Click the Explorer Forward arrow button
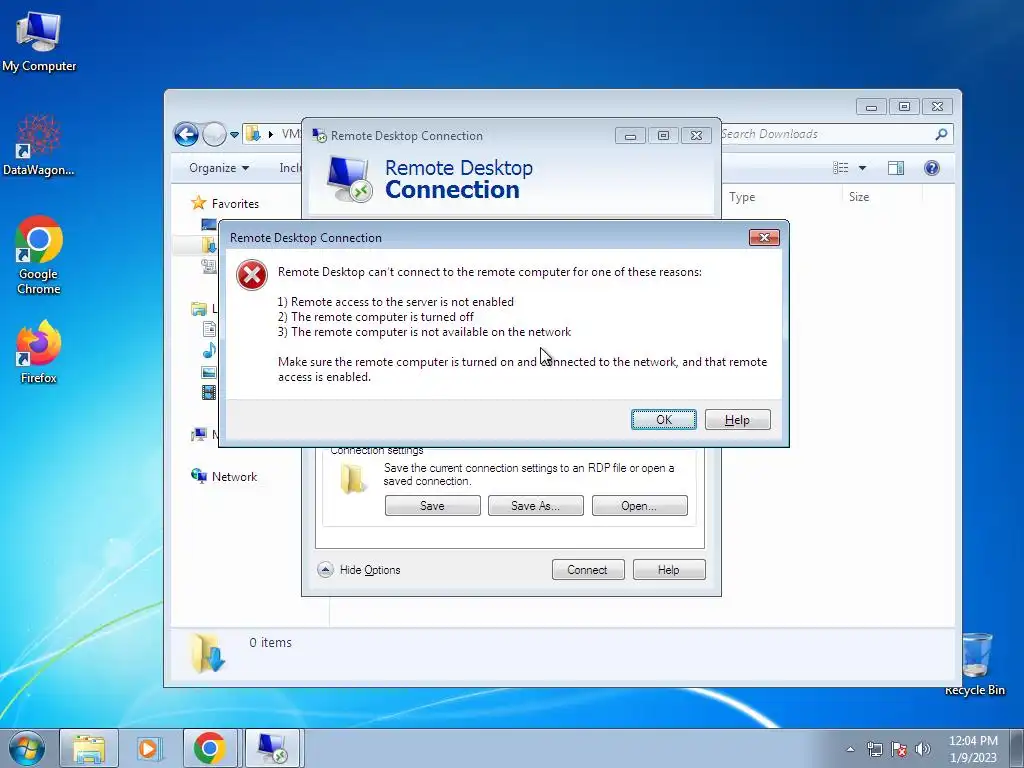This screenshot has height=768, width=1024. pos(214,135)
